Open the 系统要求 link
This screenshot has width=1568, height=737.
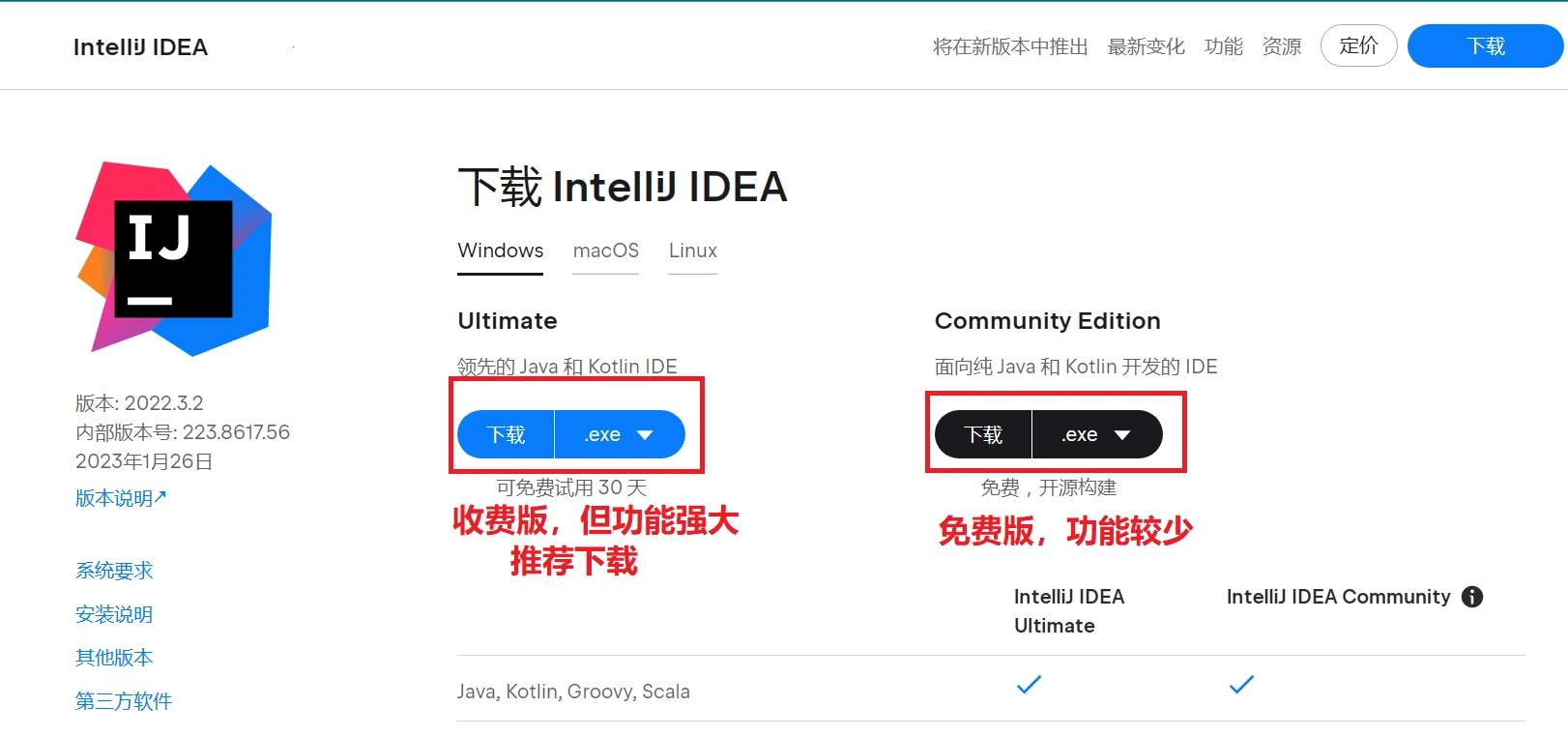114,571
